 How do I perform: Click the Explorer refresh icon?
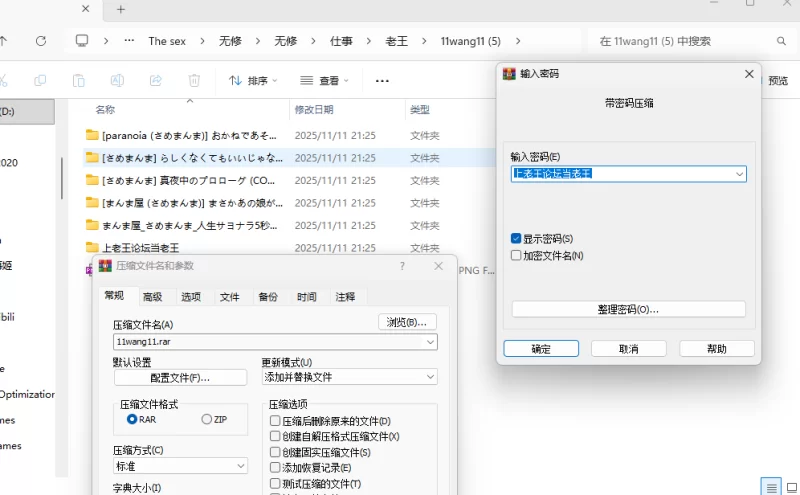pyautogui.click(x=40, y=41)
